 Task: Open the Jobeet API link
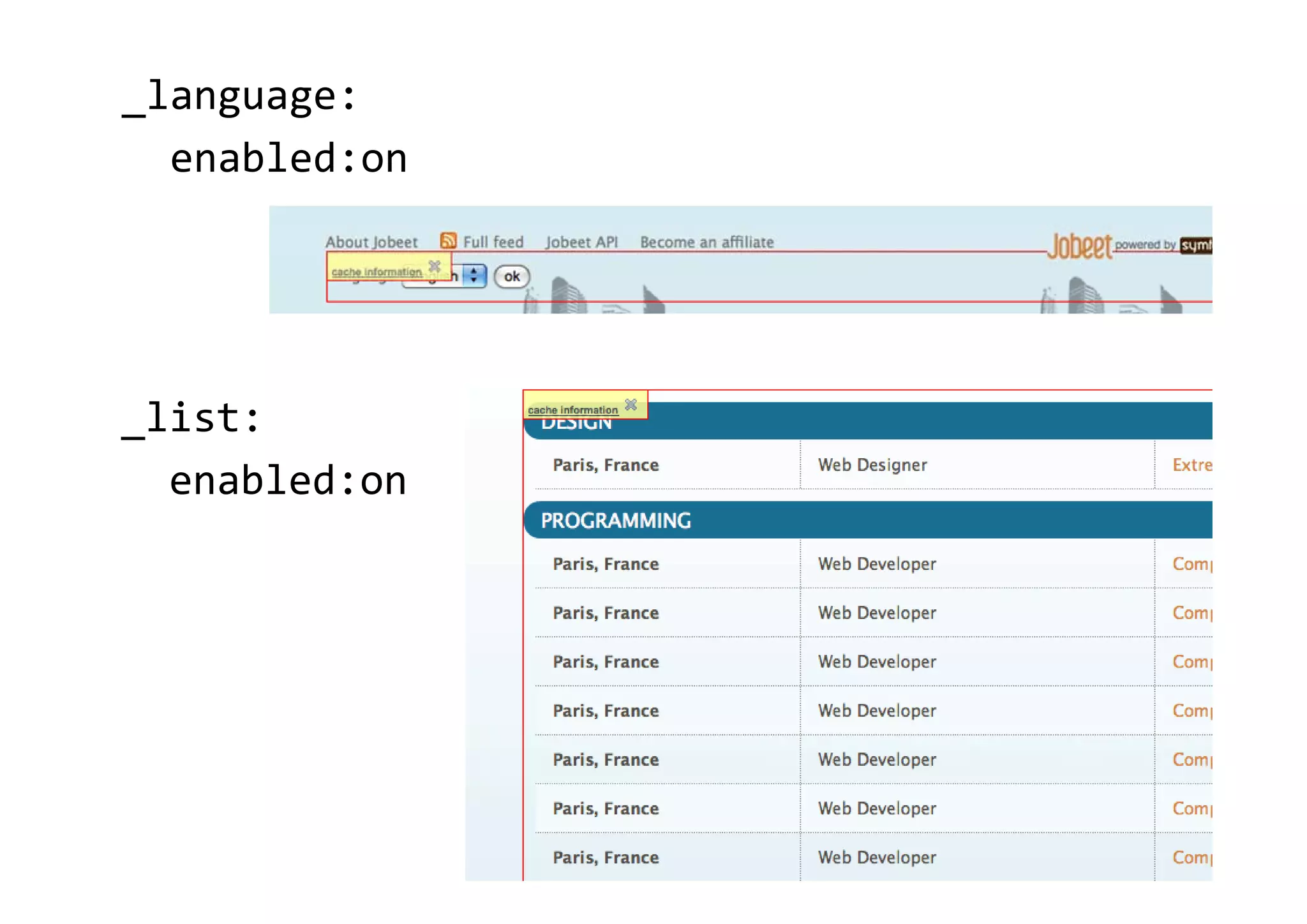(581, 242)
